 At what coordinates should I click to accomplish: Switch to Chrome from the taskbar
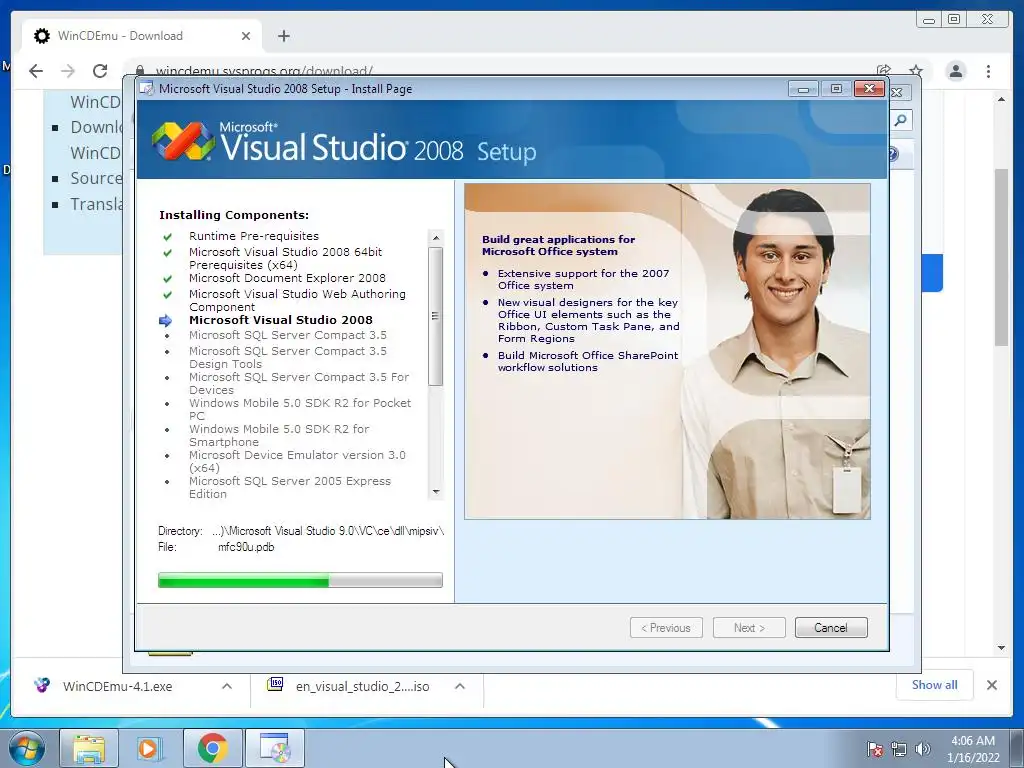[212, 748]
